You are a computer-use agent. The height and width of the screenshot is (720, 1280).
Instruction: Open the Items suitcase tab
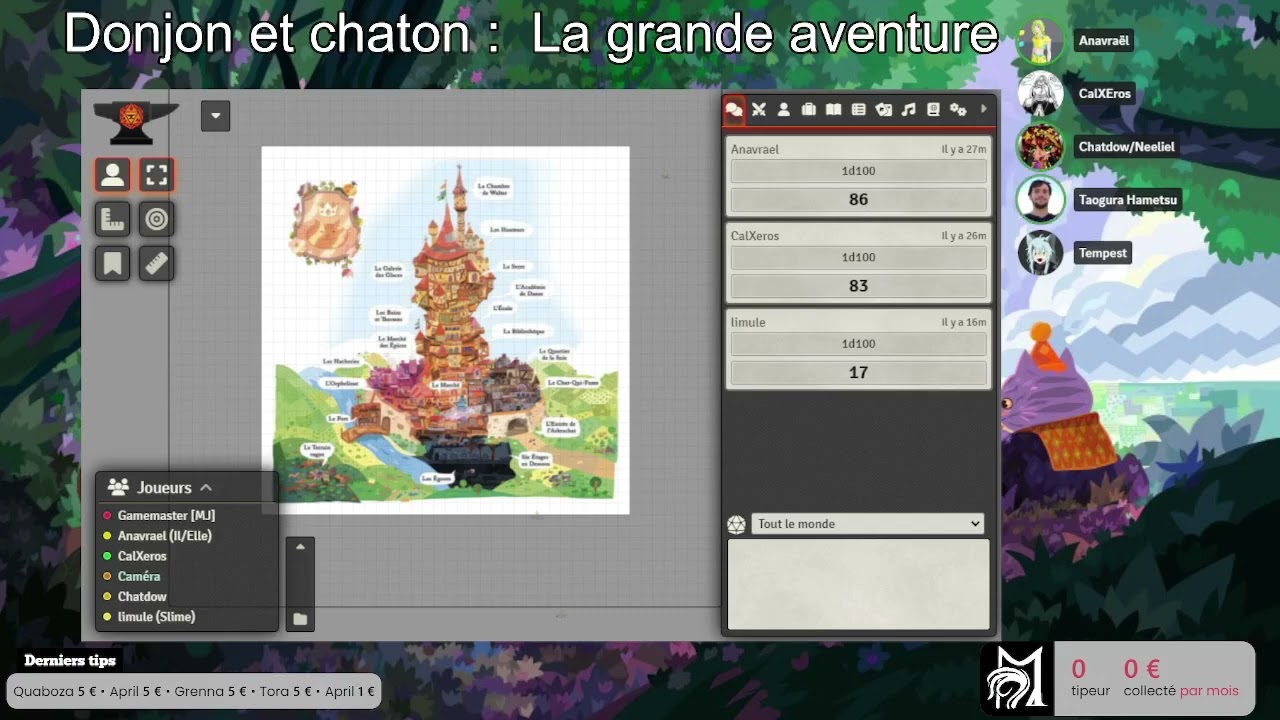(x=809, y=110)
